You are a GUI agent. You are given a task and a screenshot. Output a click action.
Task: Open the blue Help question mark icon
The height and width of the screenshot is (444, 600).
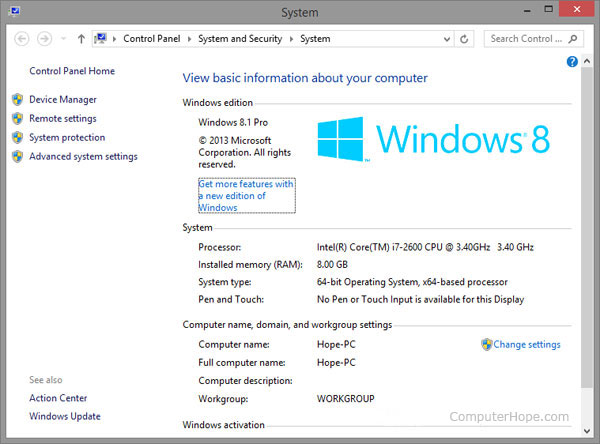572,62
